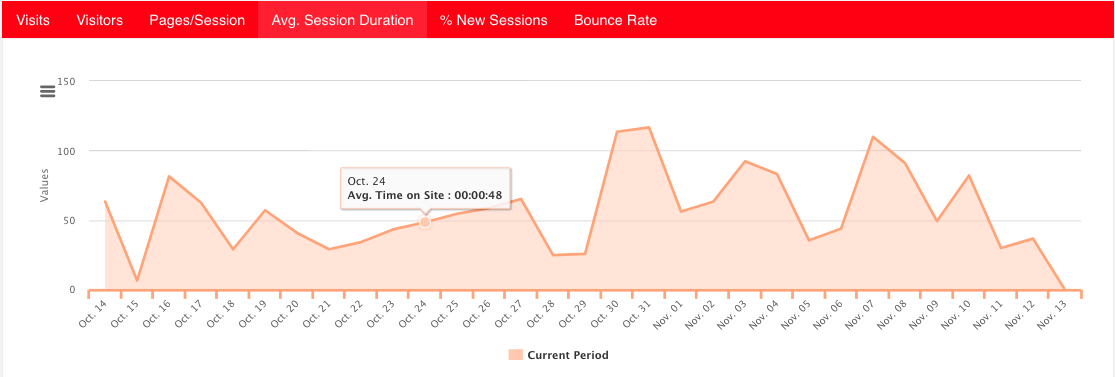1115x377 pixels.
Task: Click the vertical Values axis title
Action: click(45, 185)
